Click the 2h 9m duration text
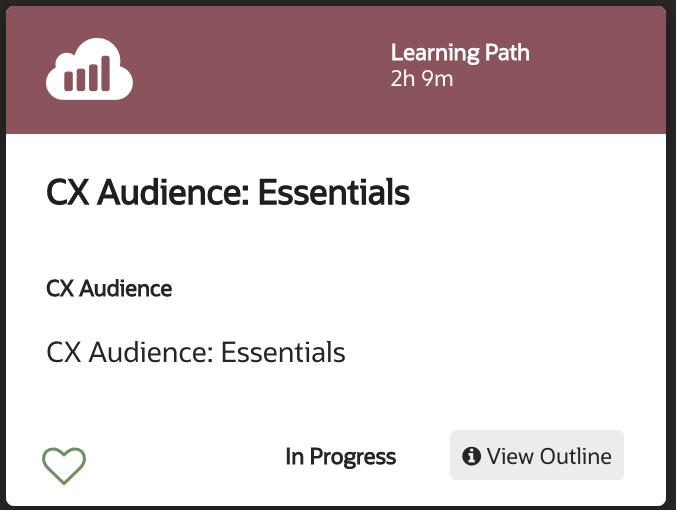The height and width of the screenshot is (510, 676). click(422, 79)
